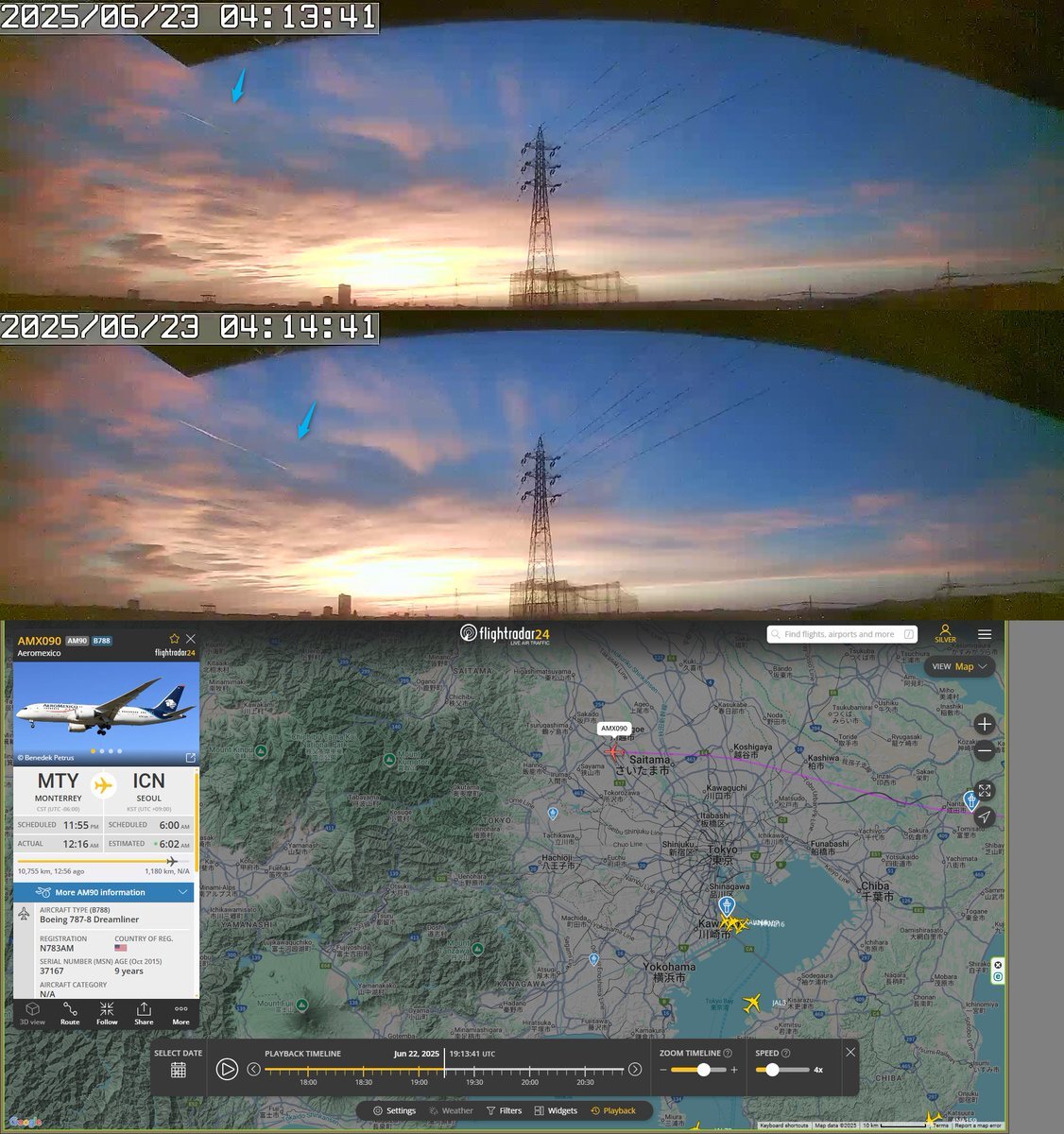The height and width of the screenshot is (1134, 1064).
Task: Start playback with the play button
Action: pyautogui.click(x=227, y=1069)
